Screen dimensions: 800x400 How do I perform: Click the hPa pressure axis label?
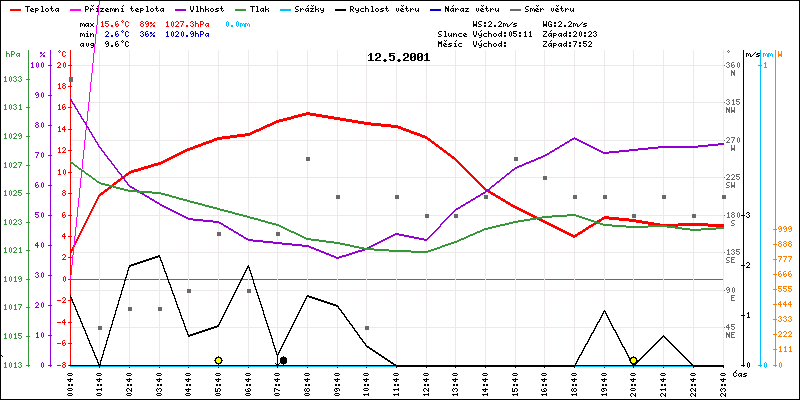point(12,54)
